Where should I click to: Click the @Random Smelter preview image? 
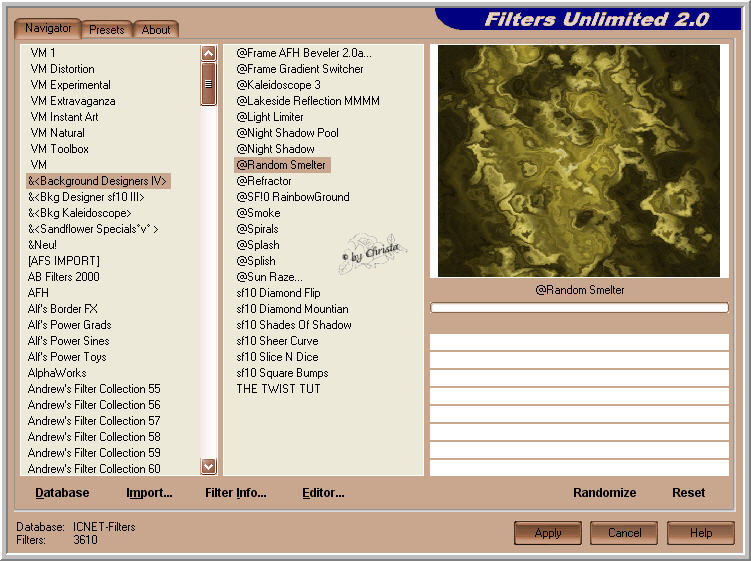point(579,161)
